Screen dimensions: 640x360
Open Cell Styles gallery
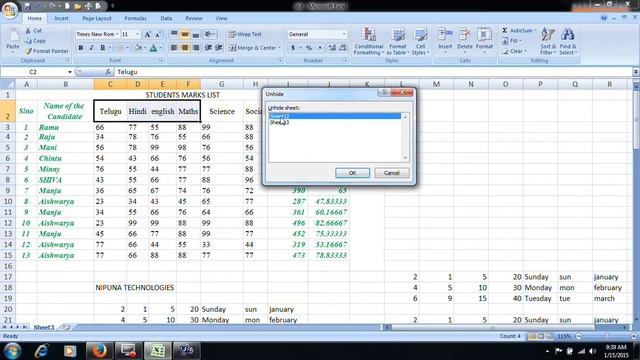[x=420, y=41]
